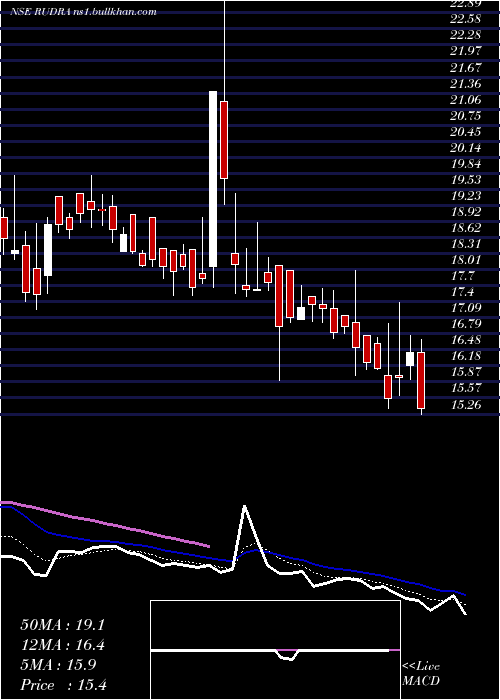Click the peak of the white volume spike line
Viewport: 500px width, 700px height.
244,506
